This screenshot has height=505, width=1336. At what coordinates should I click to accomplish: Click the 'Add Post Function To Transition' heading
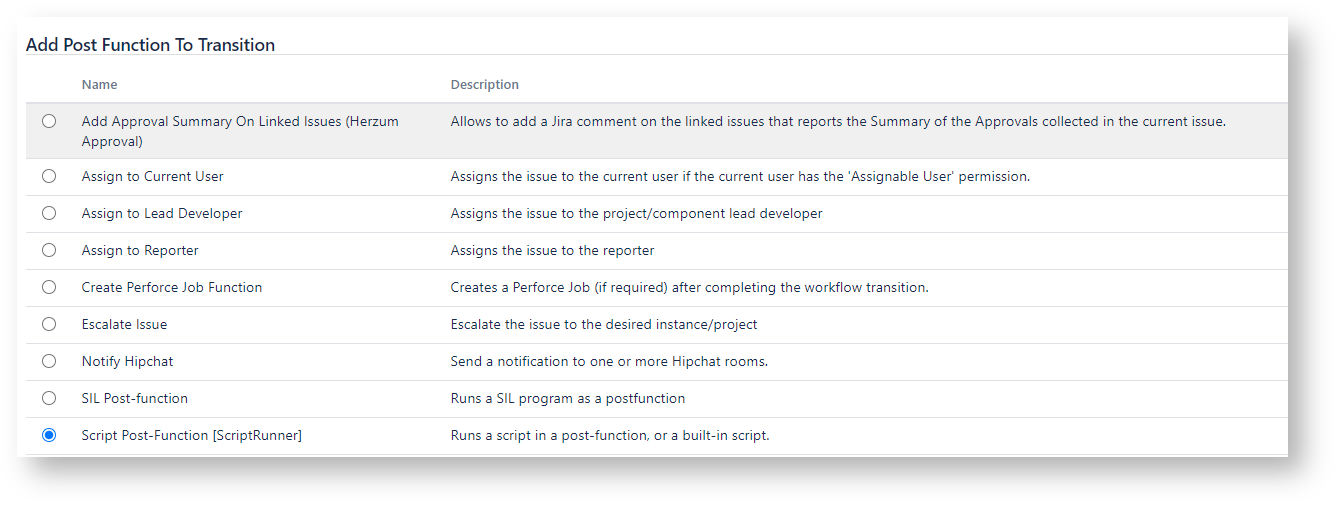pos(150,45)
